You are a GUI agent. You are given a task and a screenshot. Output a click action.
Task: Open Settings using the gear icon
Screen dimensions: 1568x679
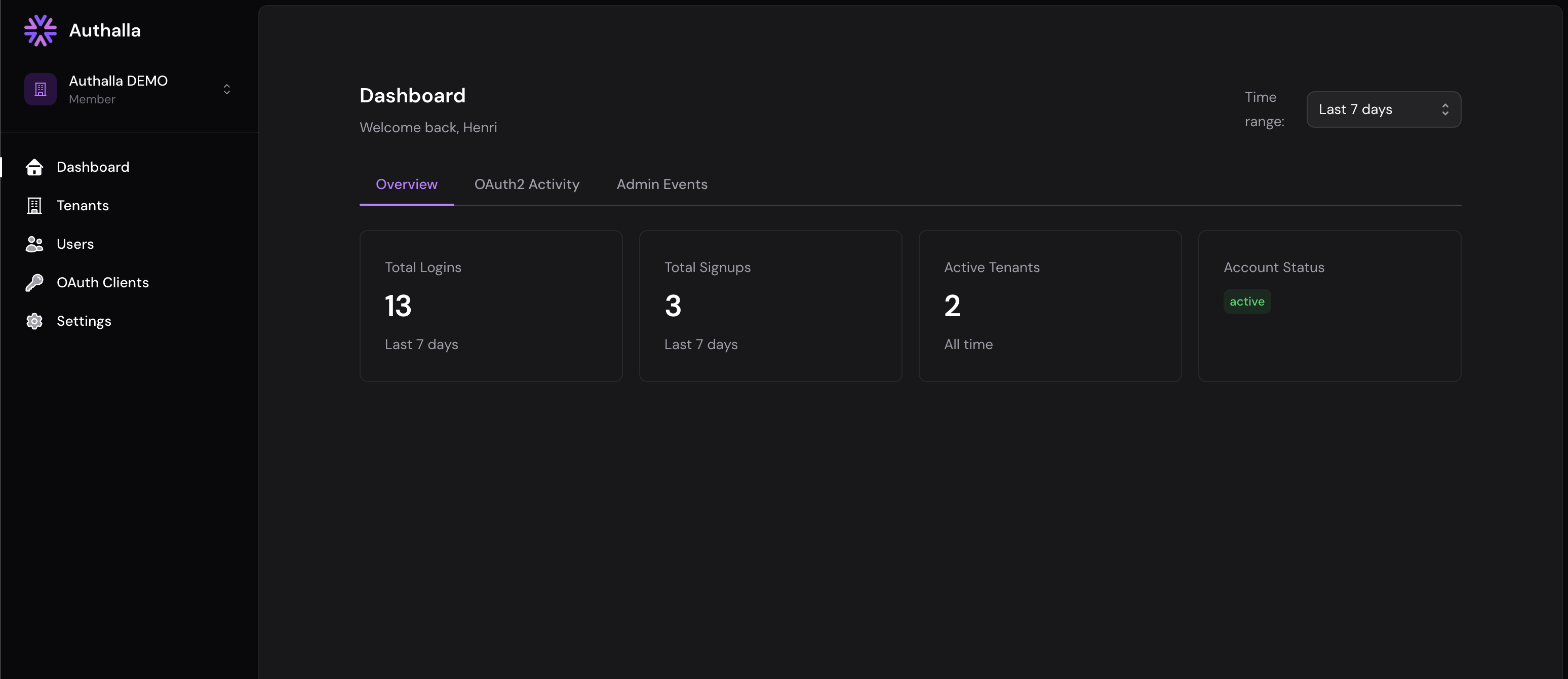(34, 321)
